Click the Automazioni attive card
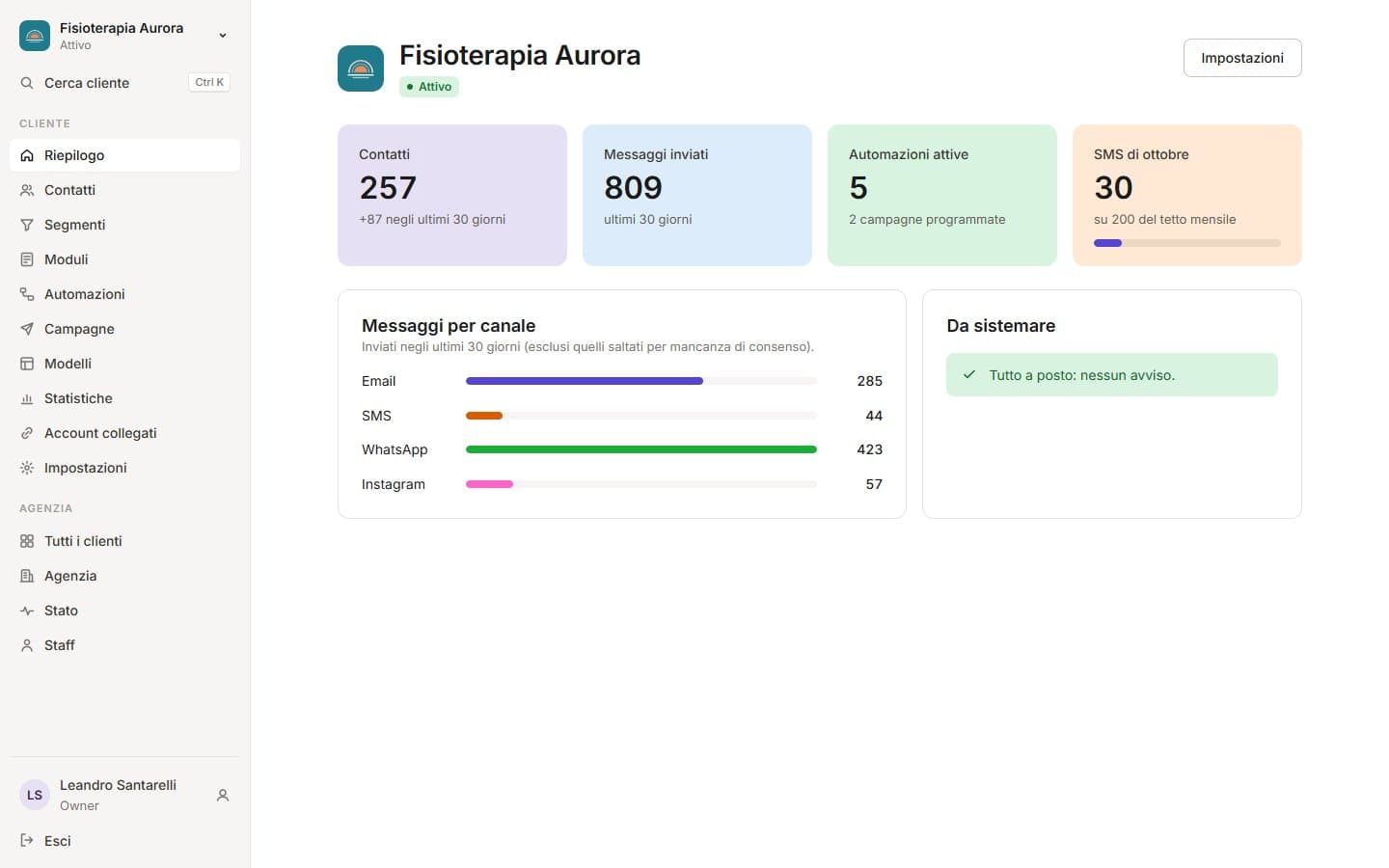Viewport: 1389px width, 868px height. [942, 195]
